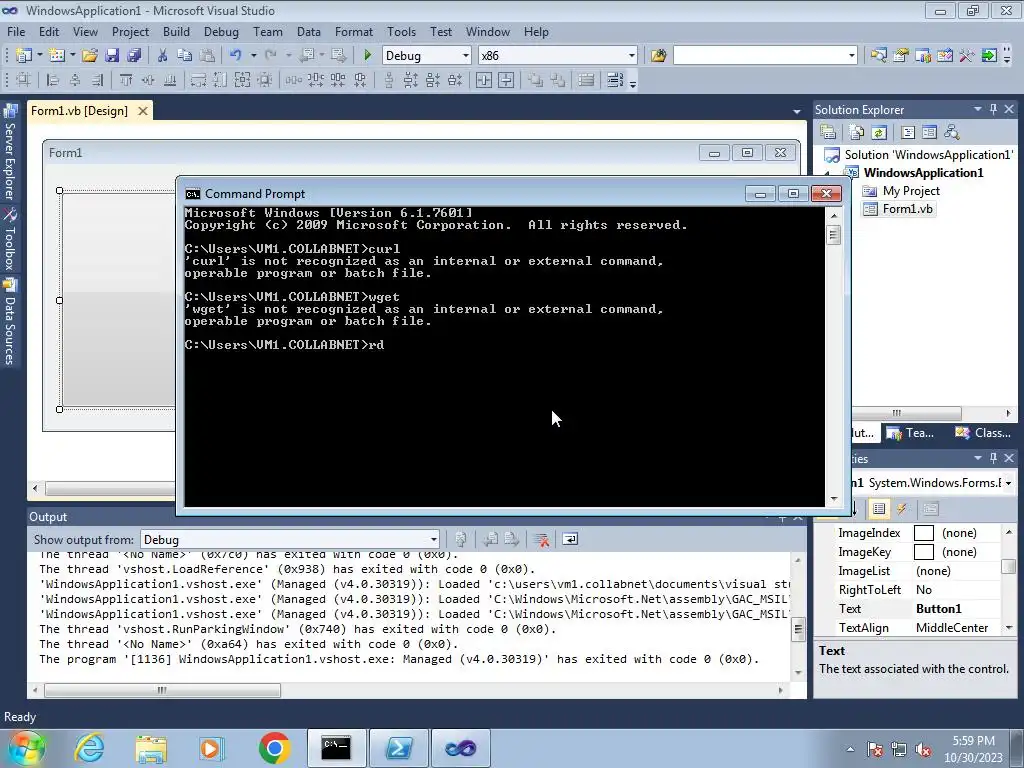Viewport: 1024px width, 768px height.
Task: Click the Events lightning bolt in Properties
Action: (x=903, y=509)
